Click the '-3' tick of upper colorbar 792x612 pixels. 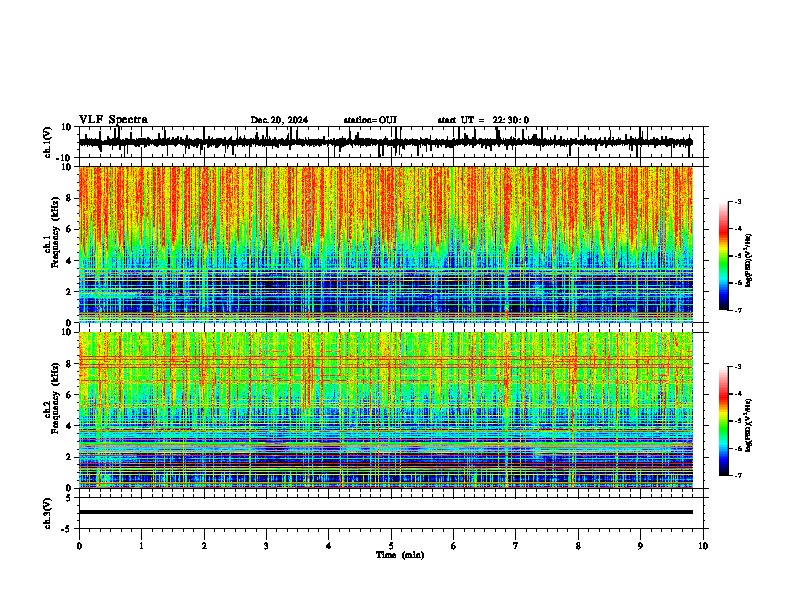point(737,201)
